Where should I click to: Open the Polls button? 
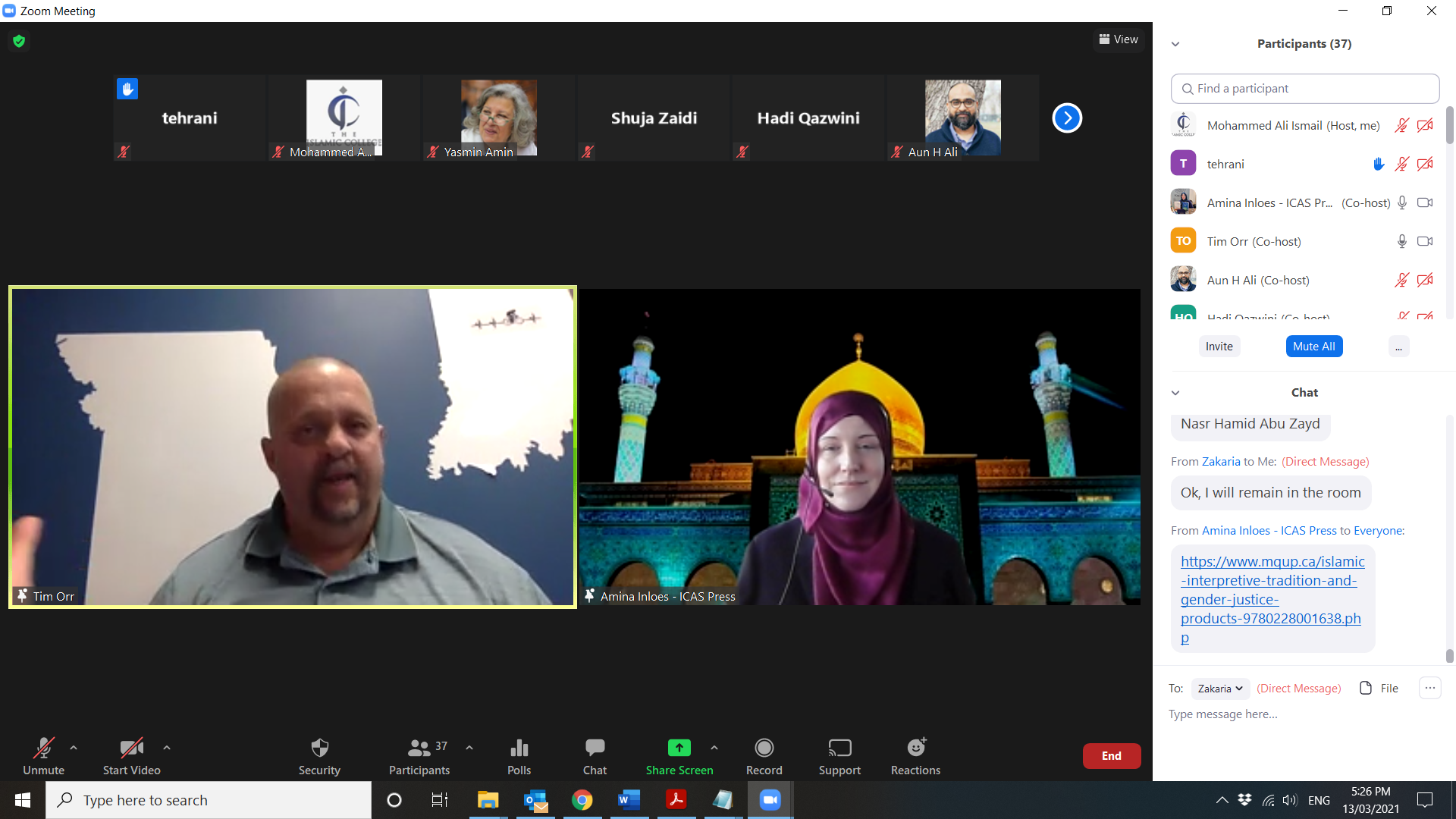tap(519, 756)
